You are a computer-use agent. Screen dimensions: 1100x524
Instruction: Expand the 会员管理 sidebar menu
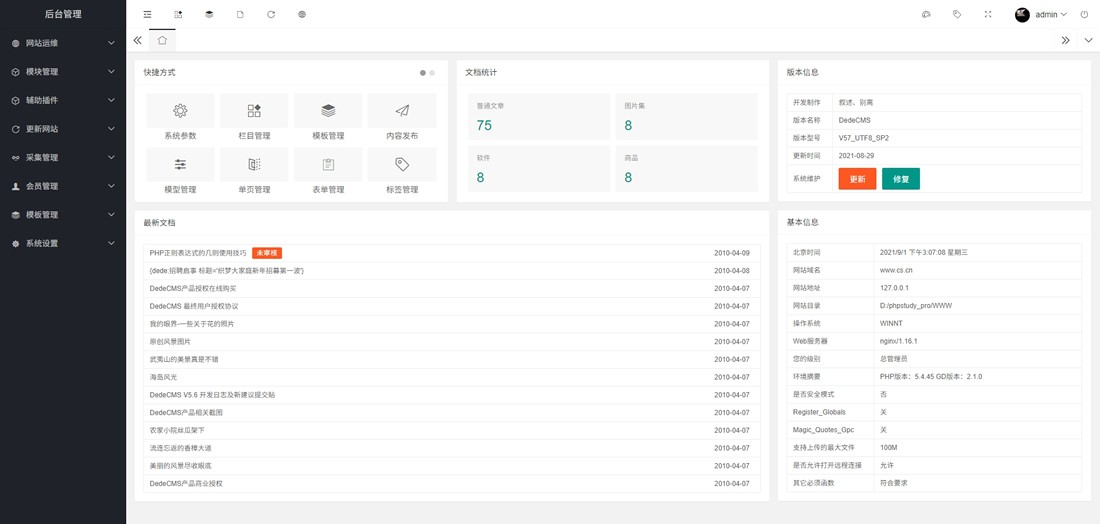pos(62,186)
